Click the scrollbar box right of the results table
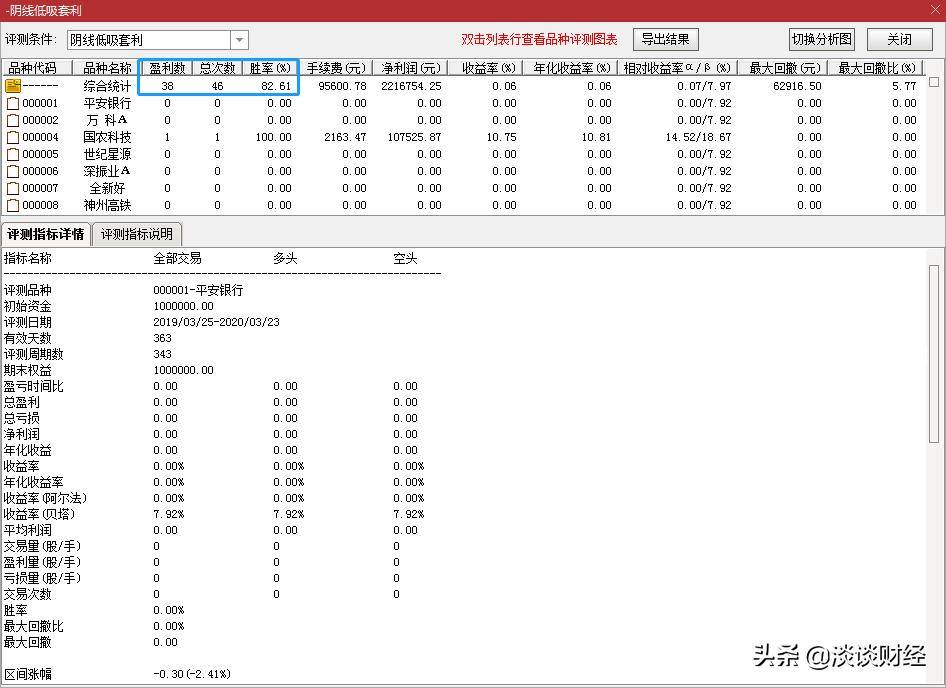The image size is (946, 688). [934, 81]
